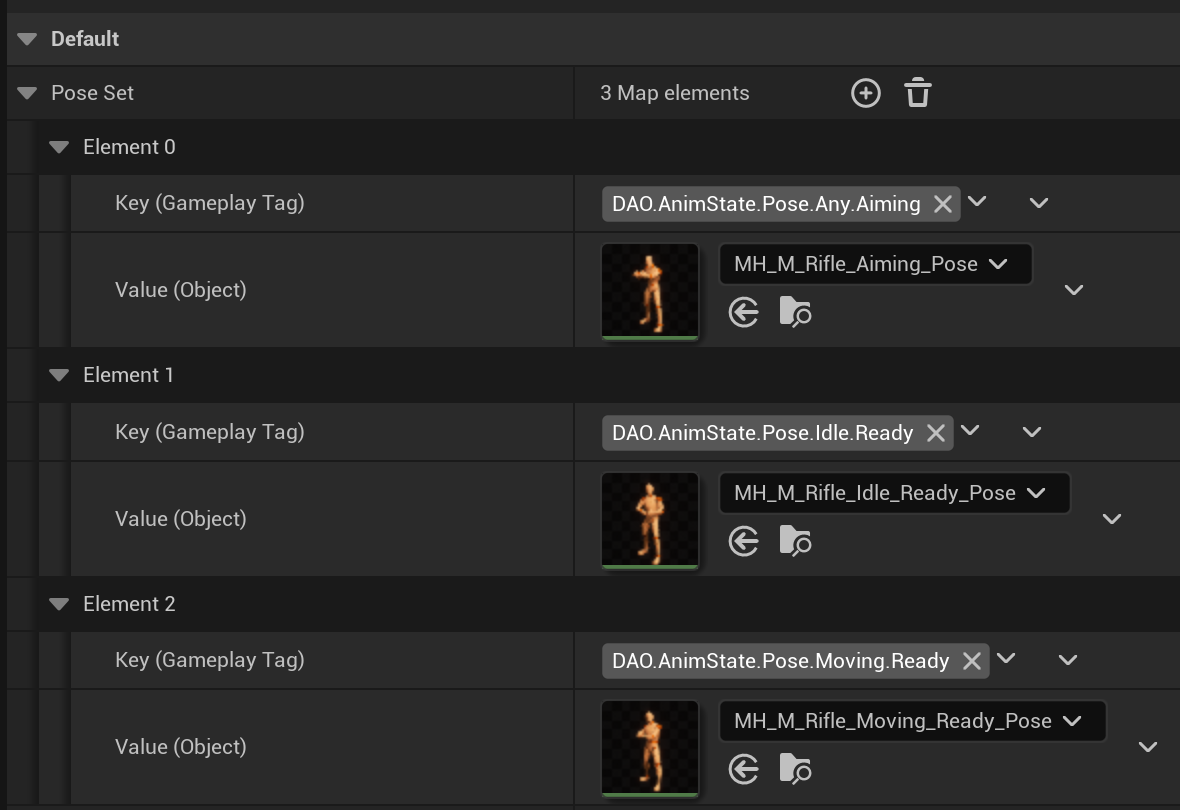The height and width of the screenshot is (810, 1180).
Task: Open the MH_M_Rifle_Moving_Ready_Pose asset picker
Action: point(912,721)
